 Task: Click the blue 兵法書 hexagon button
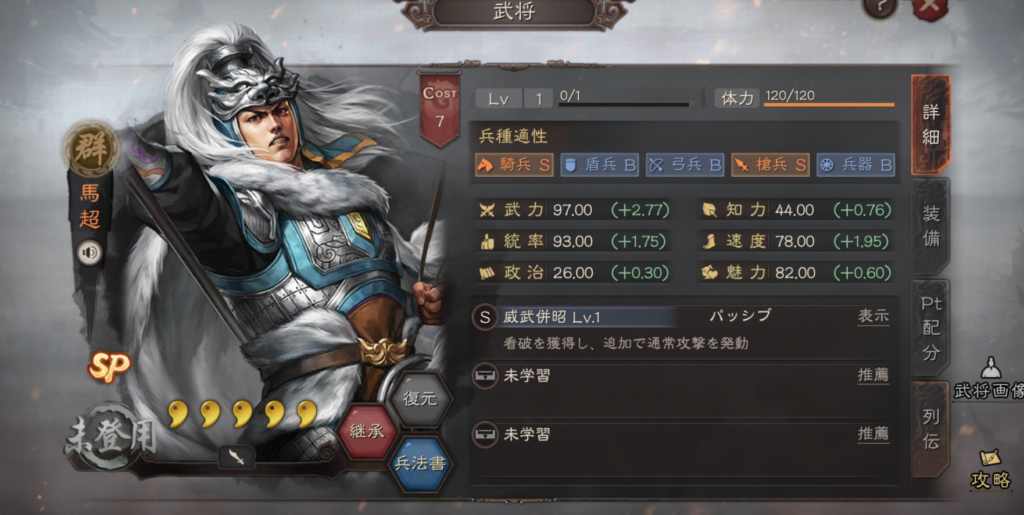coord(421,463)
